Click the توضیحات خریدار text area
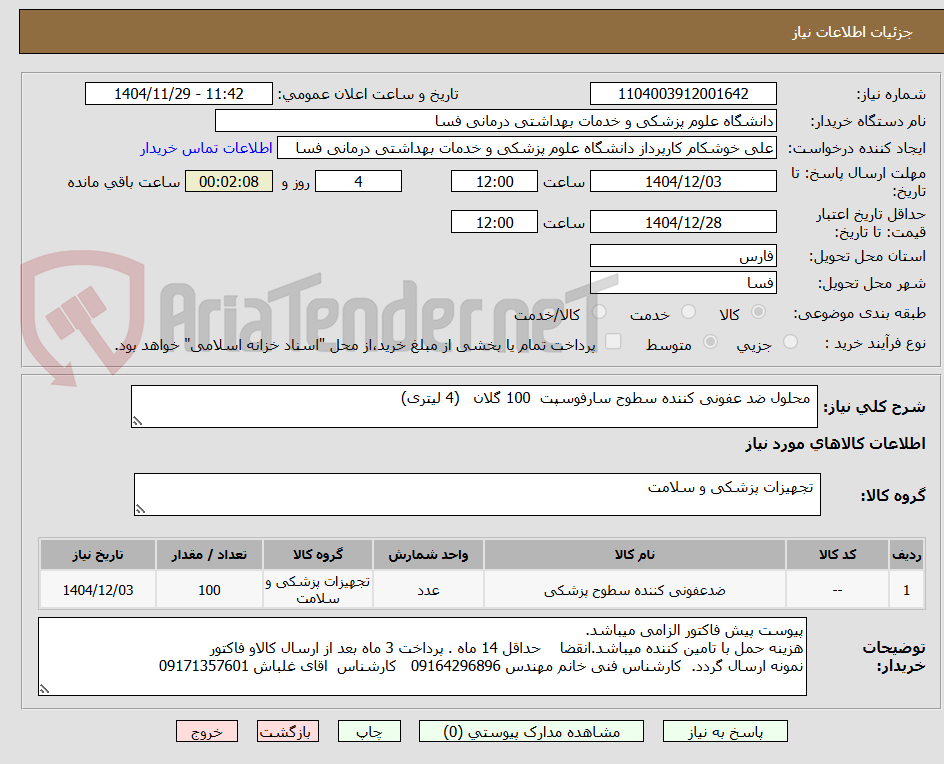This screenshot has height=764, width=944. (x=422, y=656)
